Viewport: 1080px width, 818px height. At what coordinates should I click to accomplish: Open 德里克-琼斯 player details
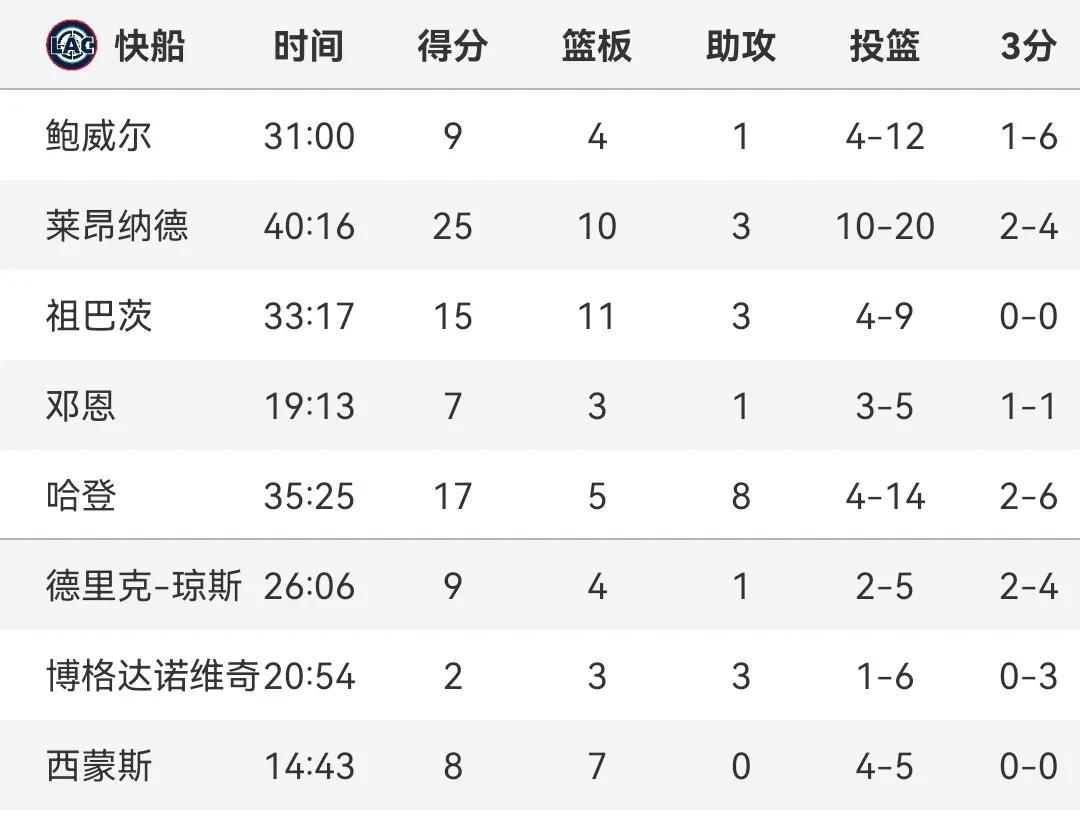(144, 586)
